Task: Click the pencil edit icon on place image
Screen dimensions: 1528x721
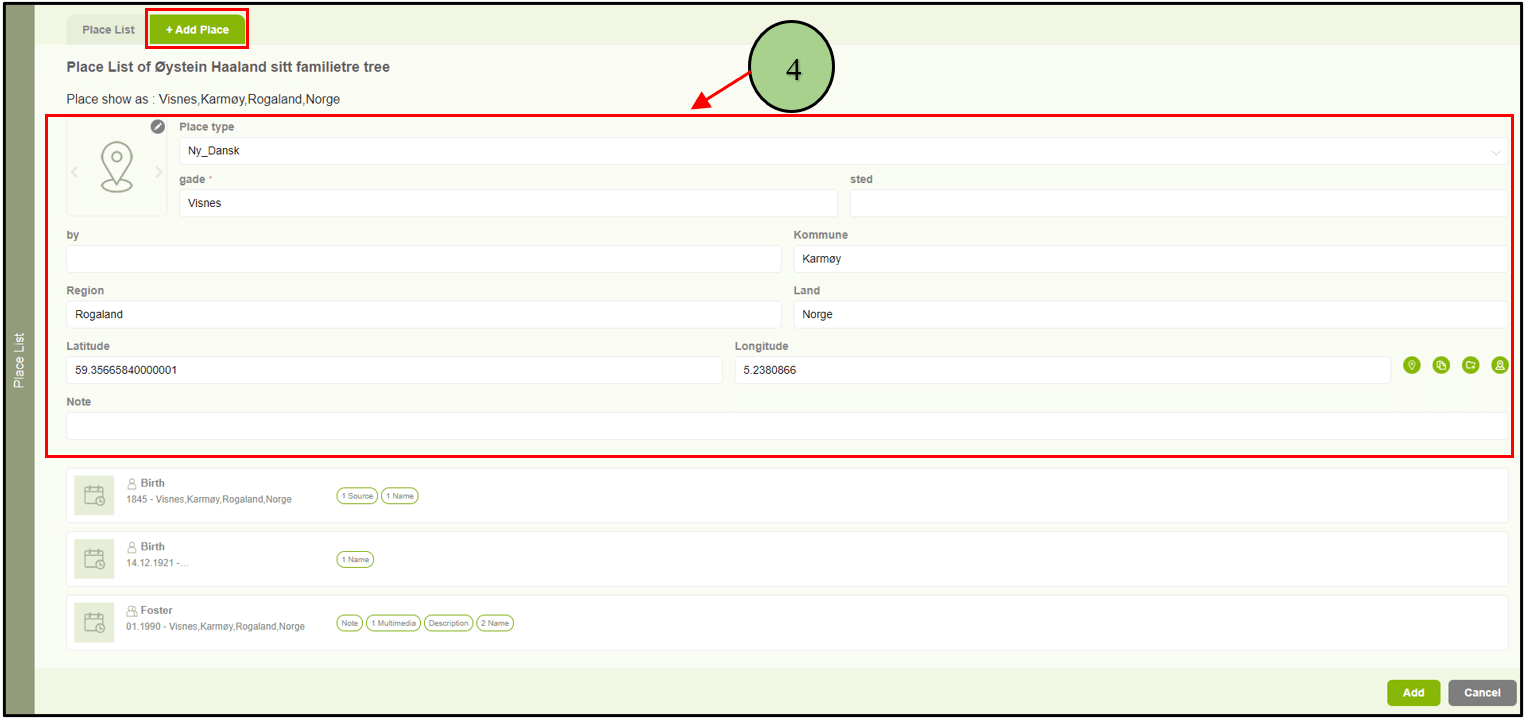Action: tap(158, 127)
